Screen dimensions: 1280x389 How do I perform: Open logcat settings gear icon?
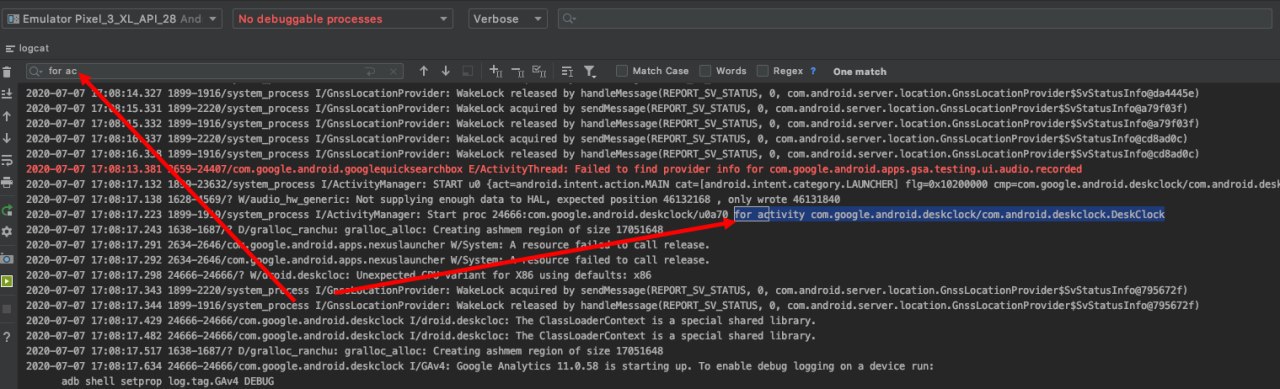pos(7,232)
